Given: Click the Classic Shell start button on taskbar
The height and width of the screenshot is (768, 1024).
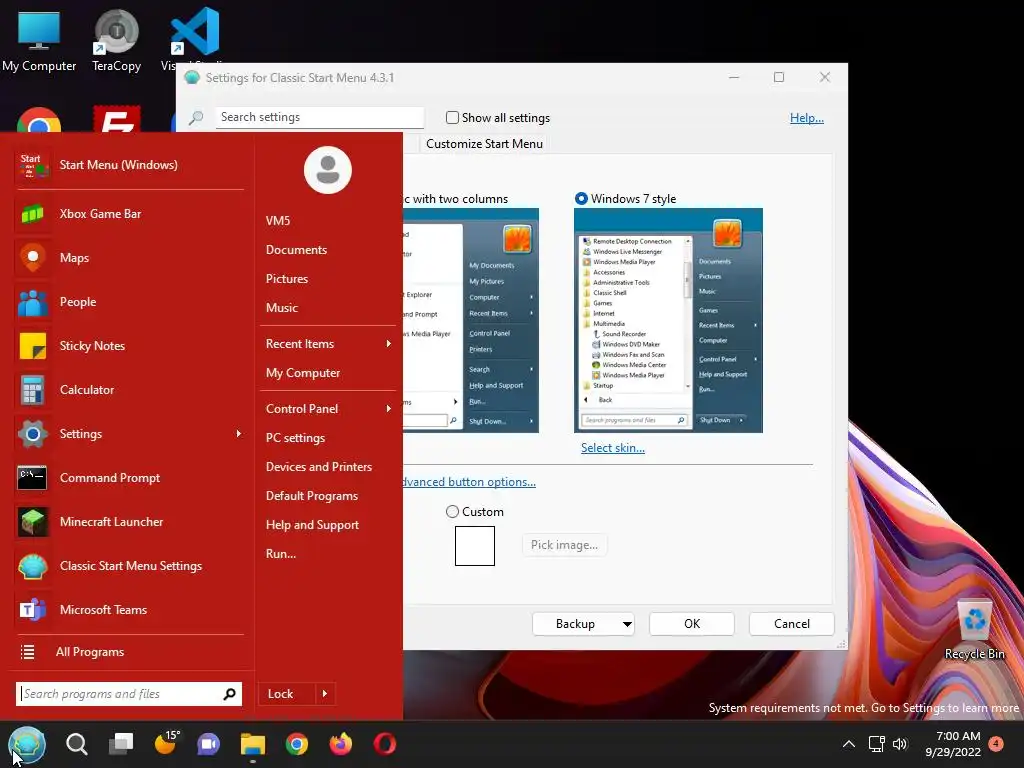Looking at the screenshot, I should [x=27, y=744].
